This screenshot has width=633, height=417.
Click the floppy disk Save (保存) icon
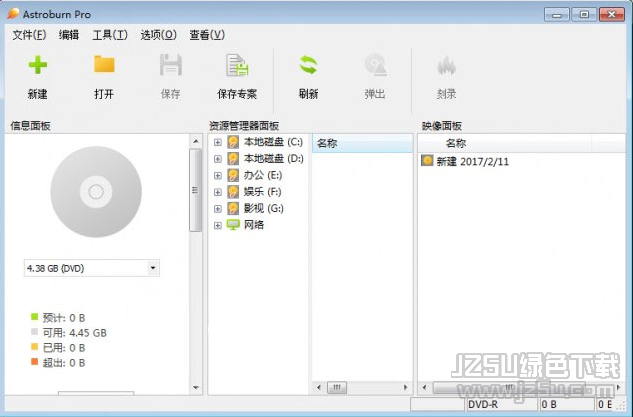[x=170, y=65]
